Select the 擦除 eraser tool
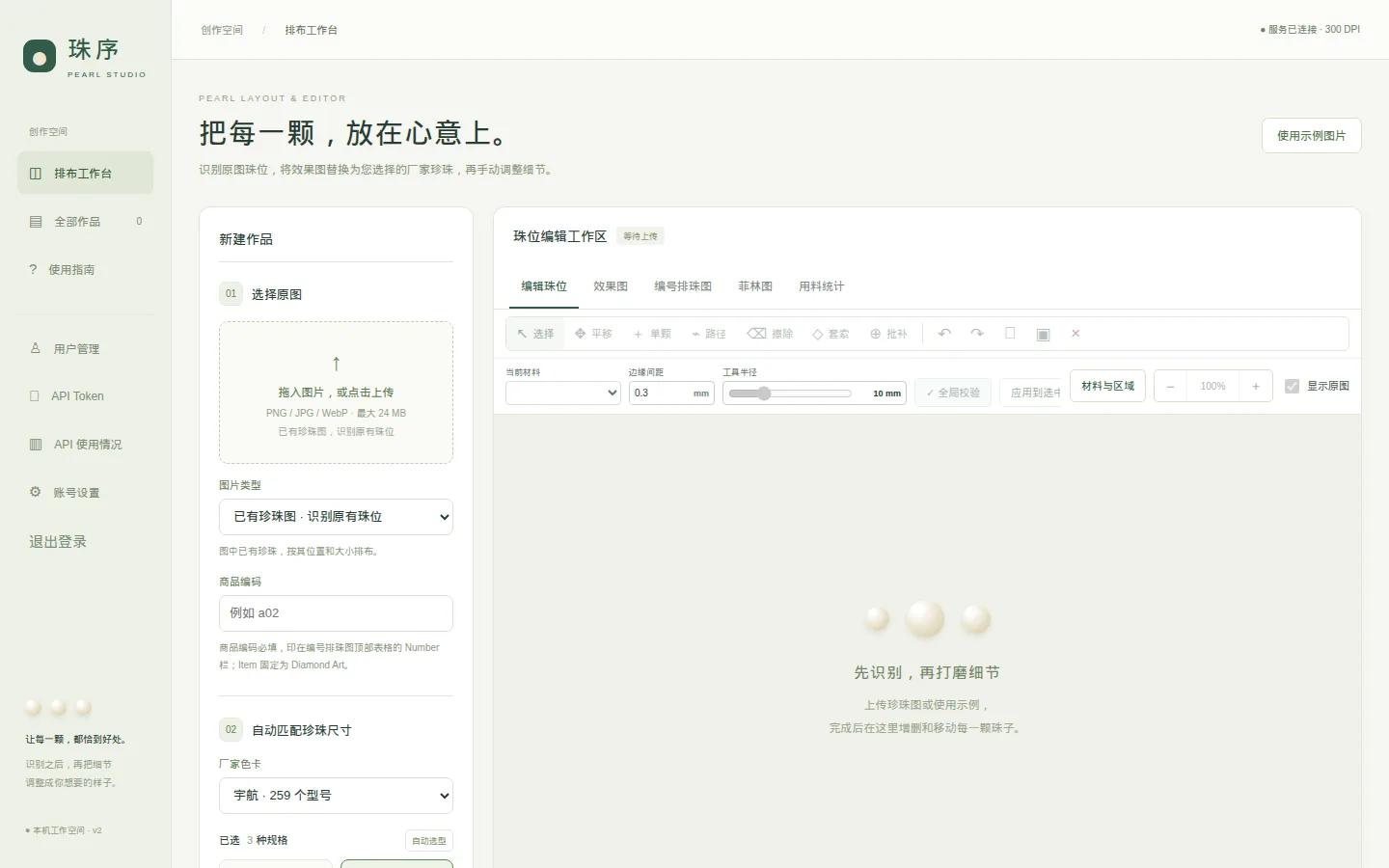Screen dimensions: 1389x868 (770, 334)
